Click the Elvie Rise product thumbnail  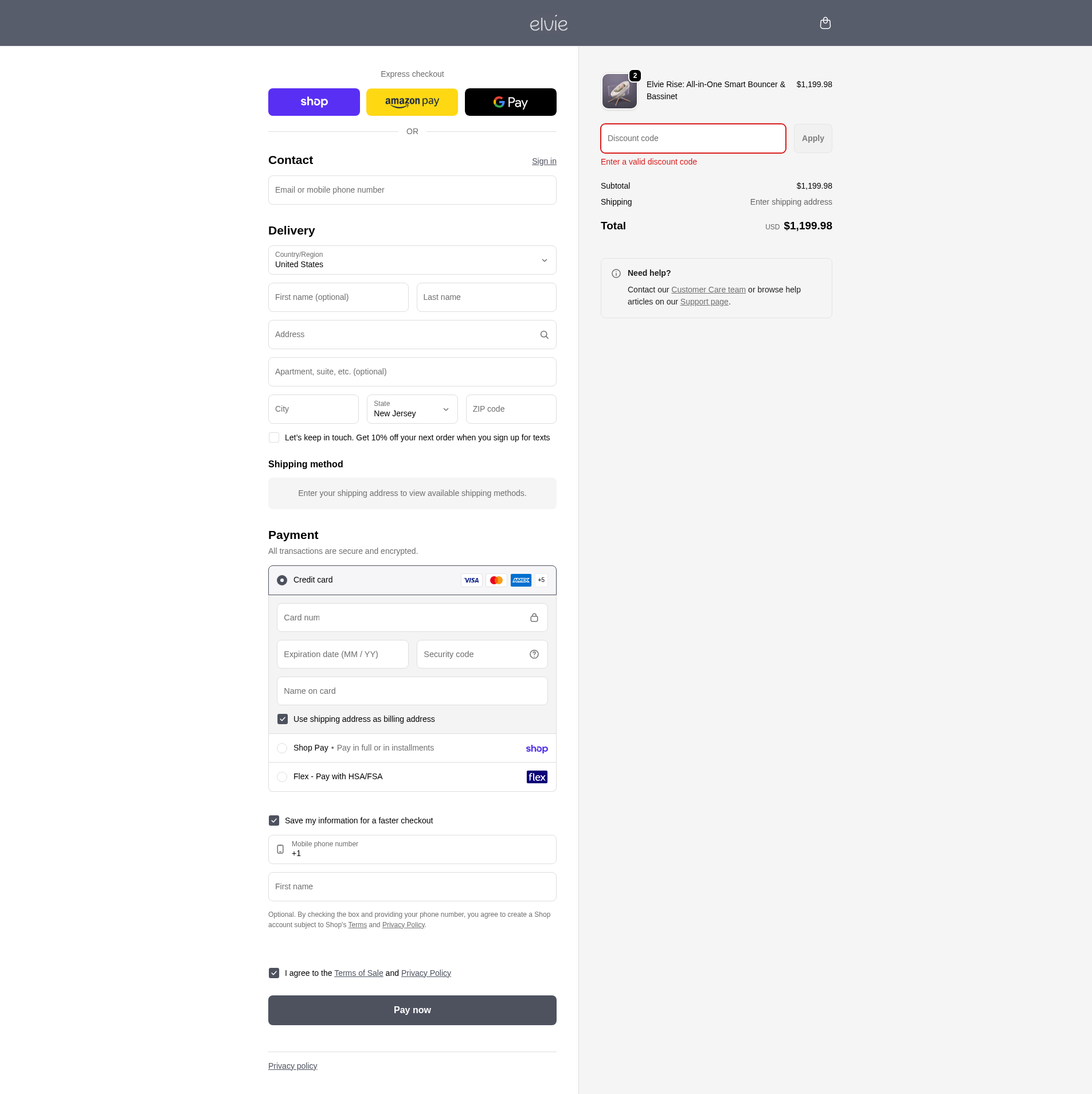click(619, 91)
